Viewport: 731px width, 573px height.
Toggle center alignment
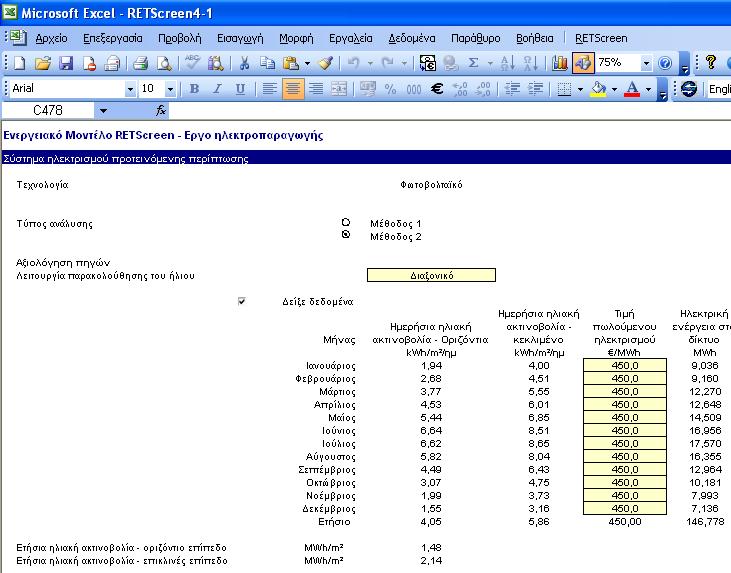tap(293, 89)
